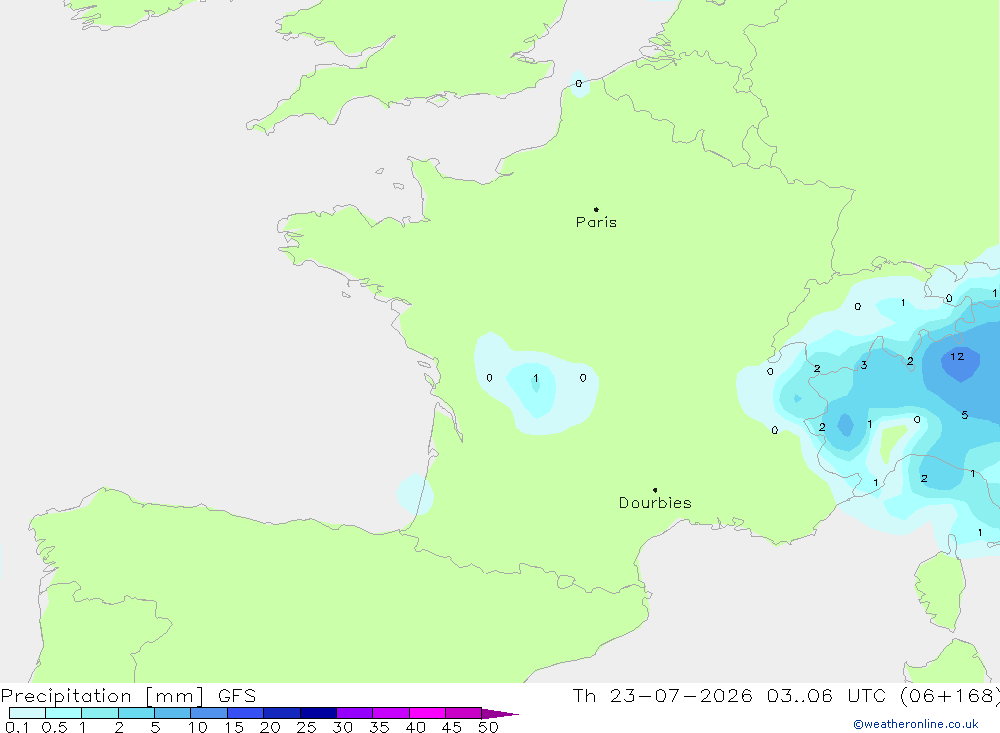Click the legend swatch between 20 and 25
This screenshot has height=733, width=1000.
281,713
